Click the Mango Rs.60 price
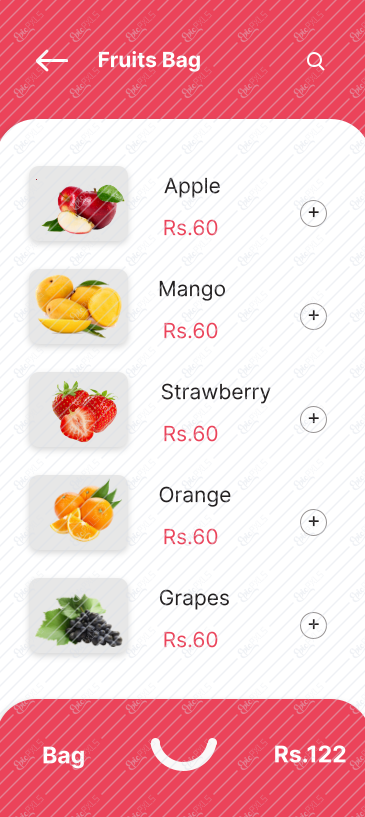Viewport: 365px width, 817px height. tap(190, 331)
